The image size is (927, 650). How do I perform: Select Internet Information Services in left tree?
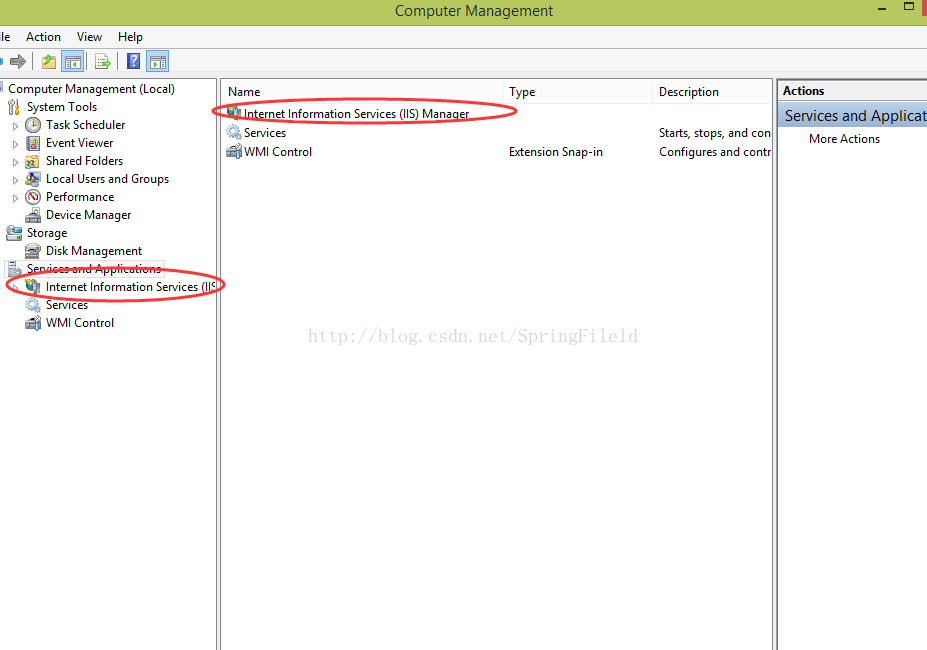pyautogui.click(x=131, y=287)
